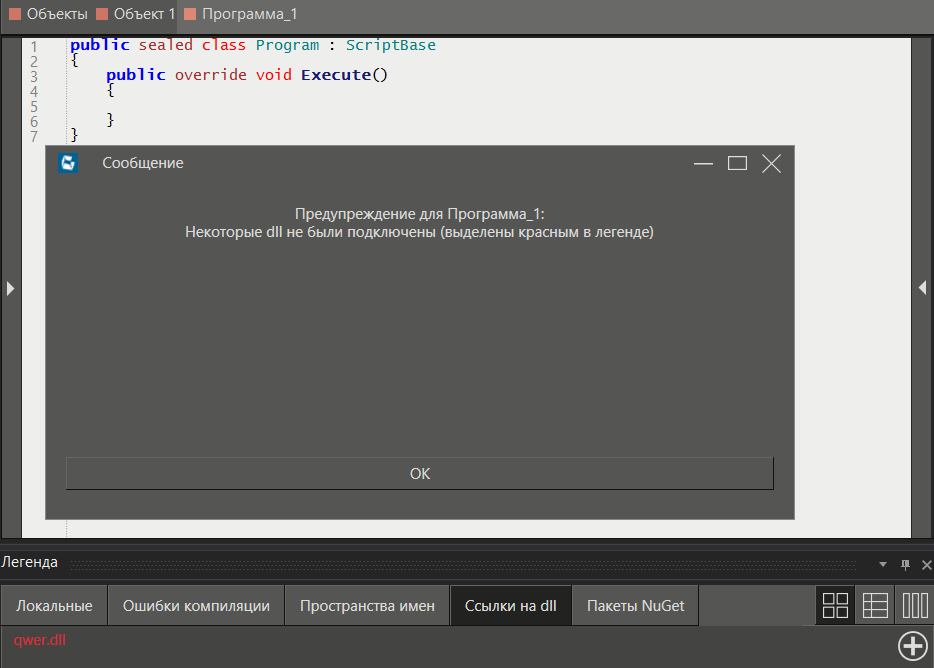Screen dimensions: 934x668
Task: Pin the Легенда panel with the pin icon
Action: click(x=905, y=563)
